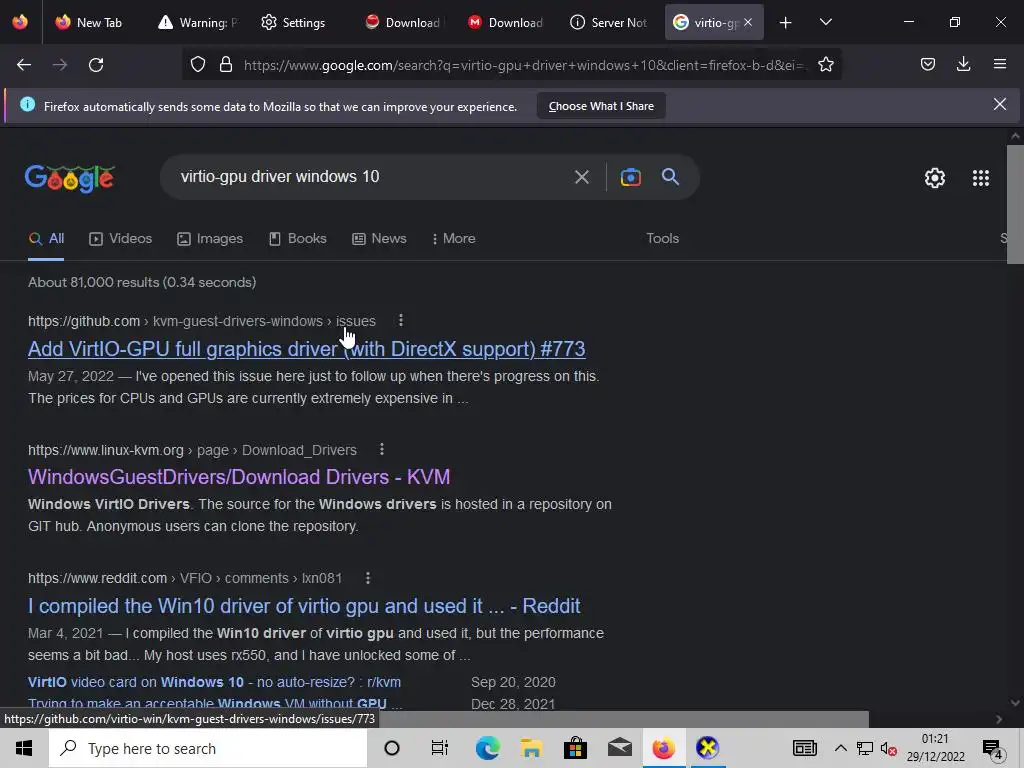Viewport: 1024px width, 768px height.
Task: Open the Google apps grid
Action: pos(980,178)
